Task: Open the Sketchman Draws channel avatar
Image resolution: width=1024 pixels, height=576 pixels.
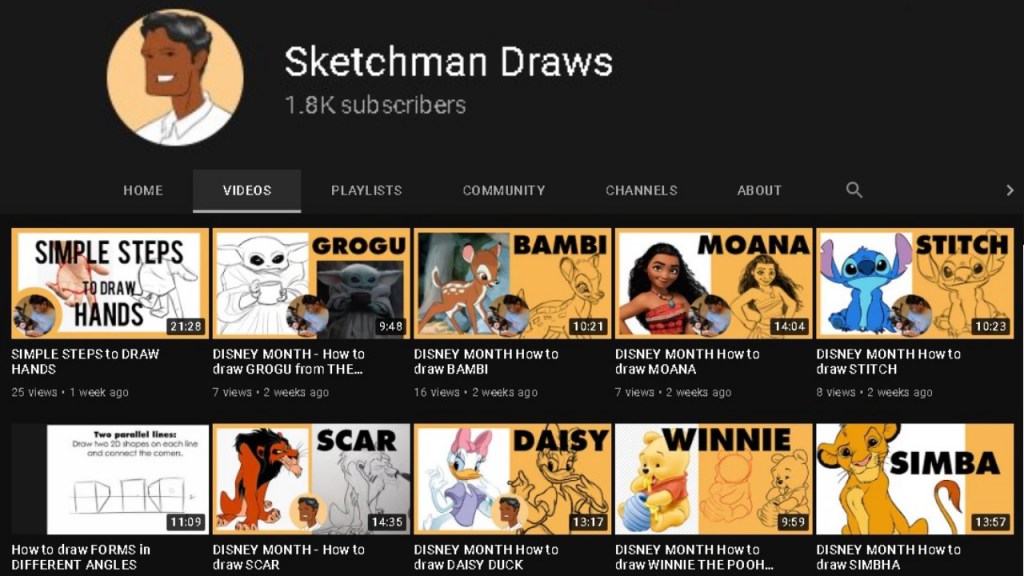Action: (175, 76)
